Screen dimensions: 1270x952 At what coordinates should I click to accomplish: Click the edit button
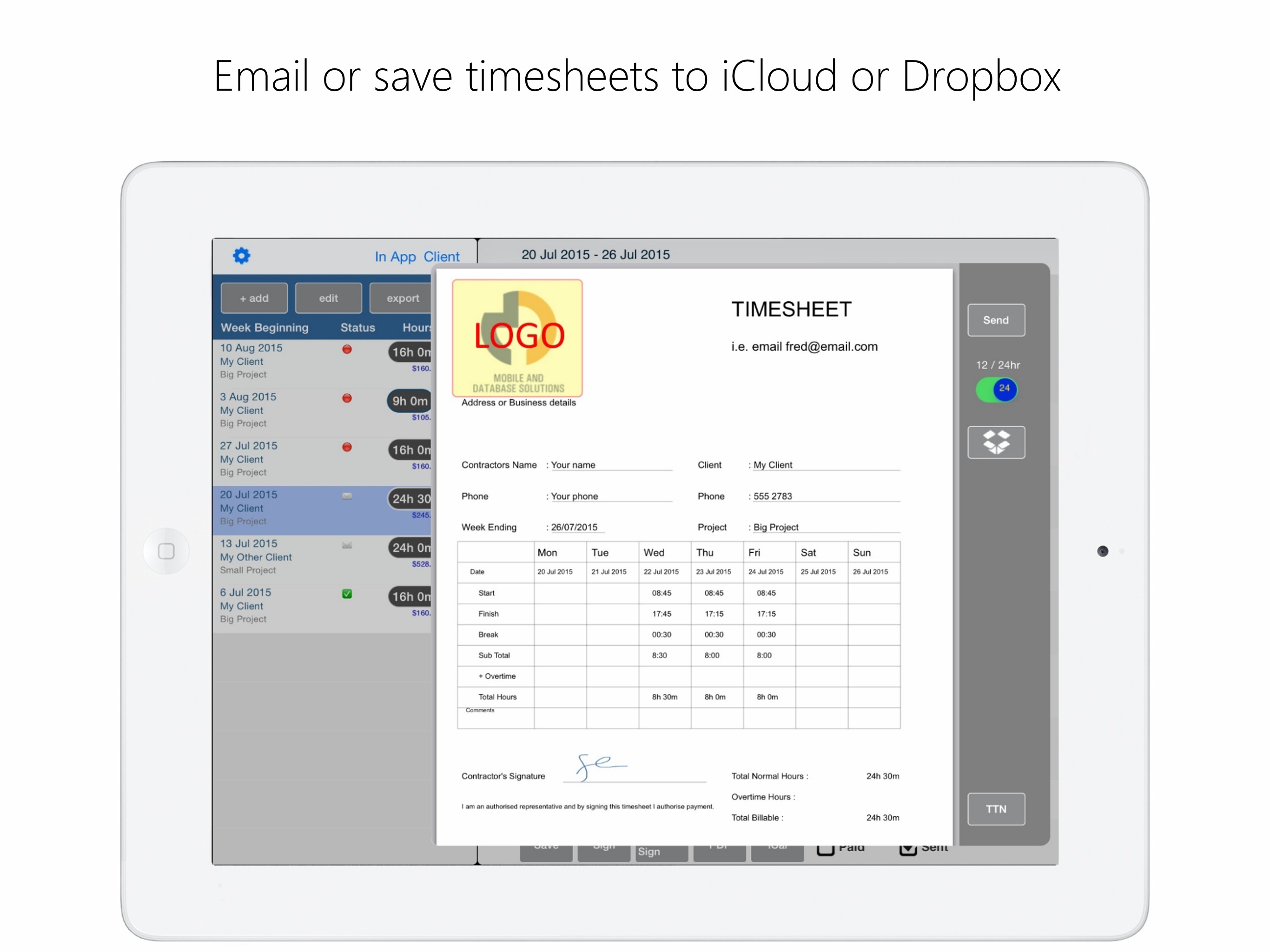tap(328, 298)
